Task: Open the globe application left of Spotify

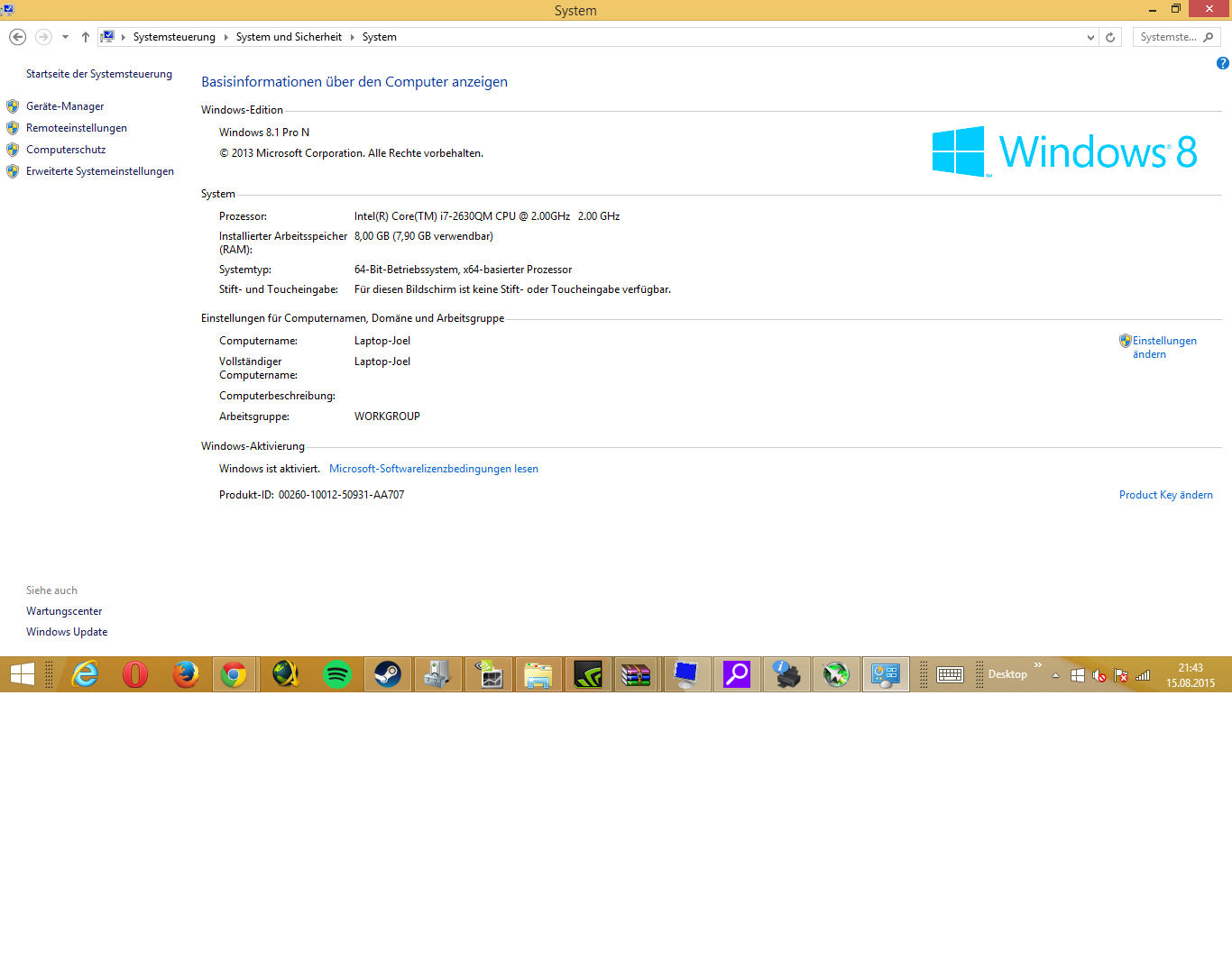Action: pyautogui.click(x=285, y=674)
